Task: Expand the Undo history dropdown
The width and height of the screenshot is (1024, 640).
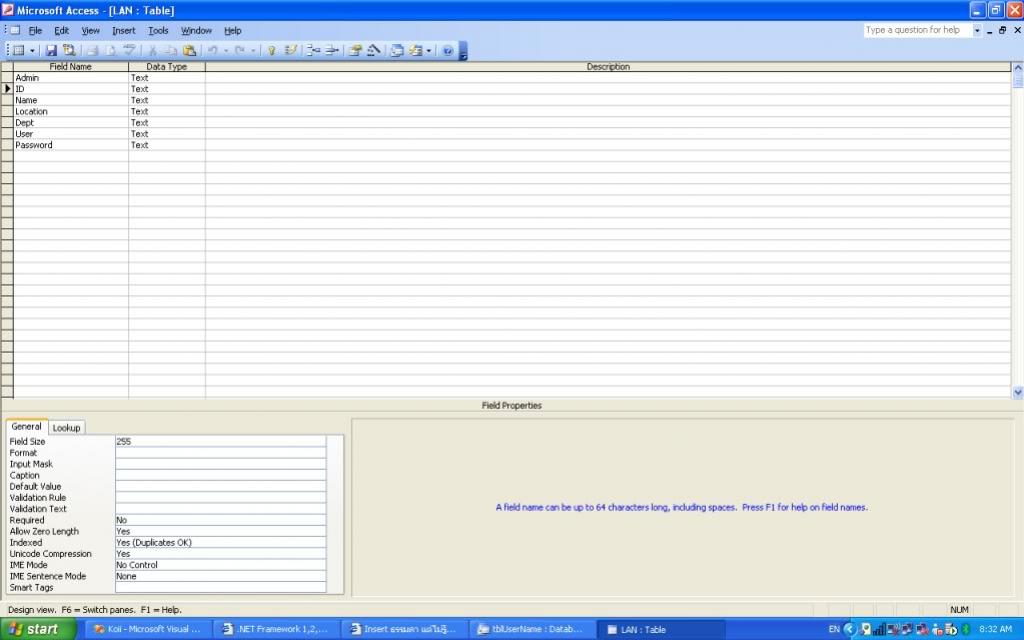Action: coord(226,50)
